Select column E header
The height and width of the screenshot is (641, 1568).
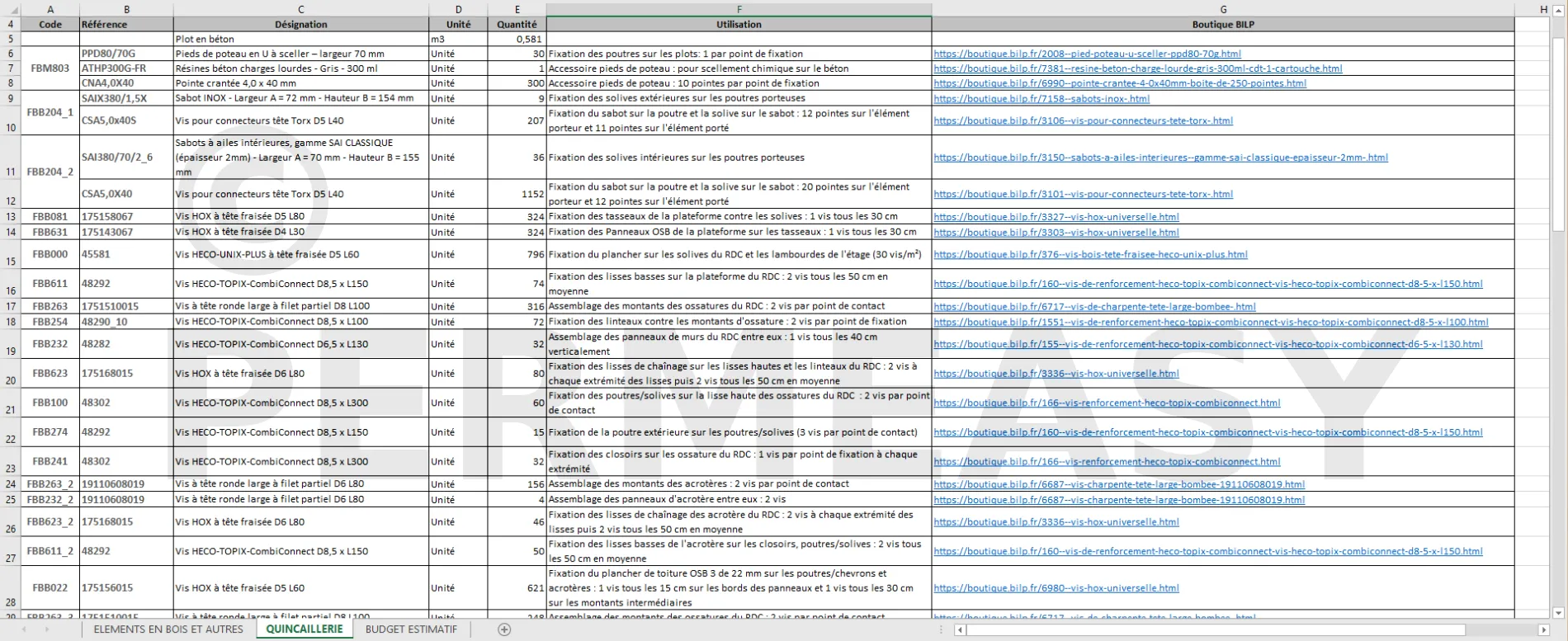517,10
